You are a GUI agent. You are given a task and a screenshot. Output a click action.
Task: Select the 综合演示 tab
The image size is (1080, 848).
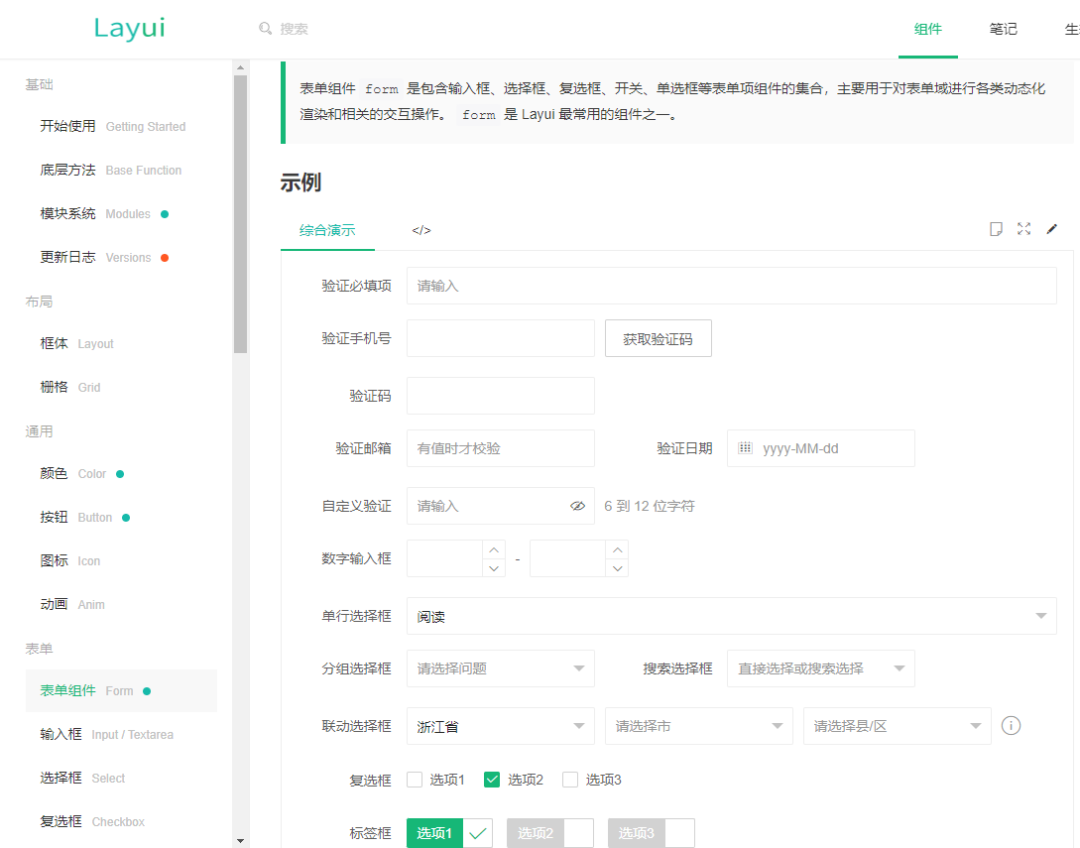pyautogui.click(x=327, y=230)
